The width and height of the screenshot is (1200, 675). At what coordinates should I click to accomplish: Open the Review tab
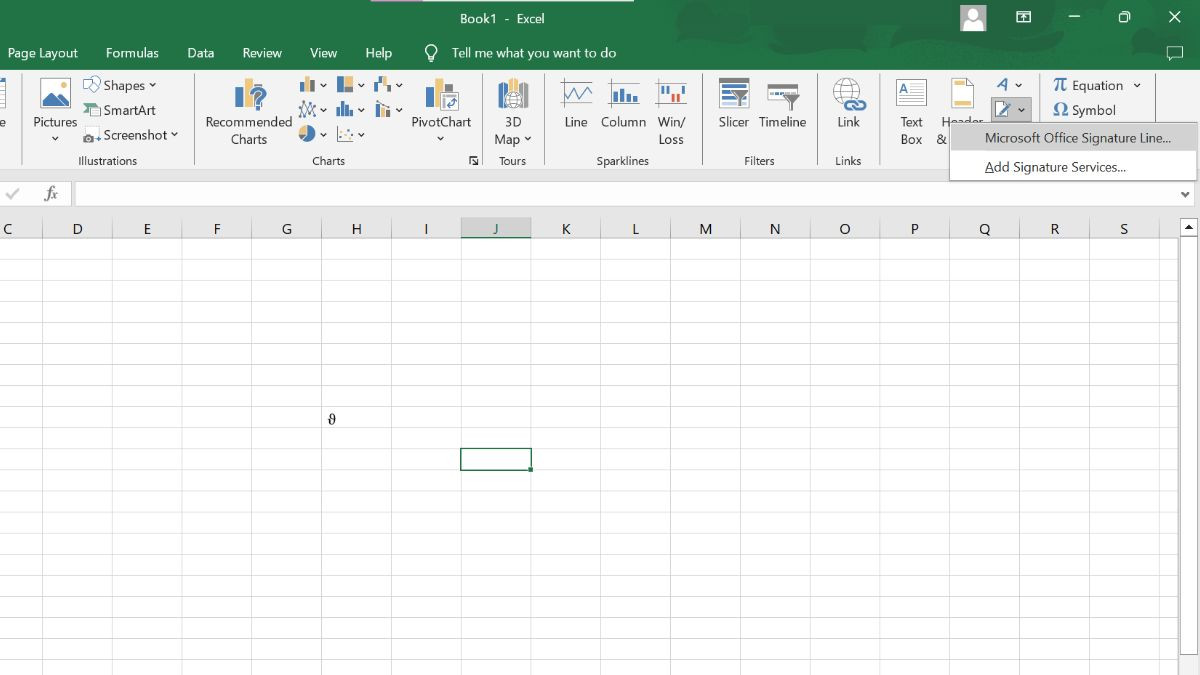[262, 53]
